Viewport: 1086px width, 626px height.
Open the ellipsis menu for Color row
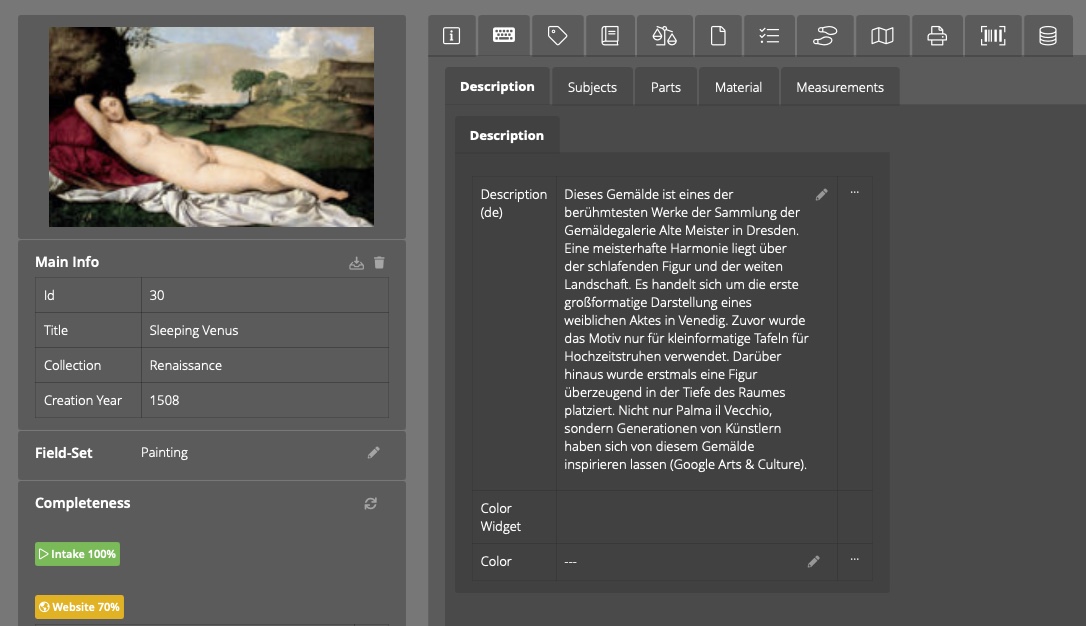[x=854, y=560]
